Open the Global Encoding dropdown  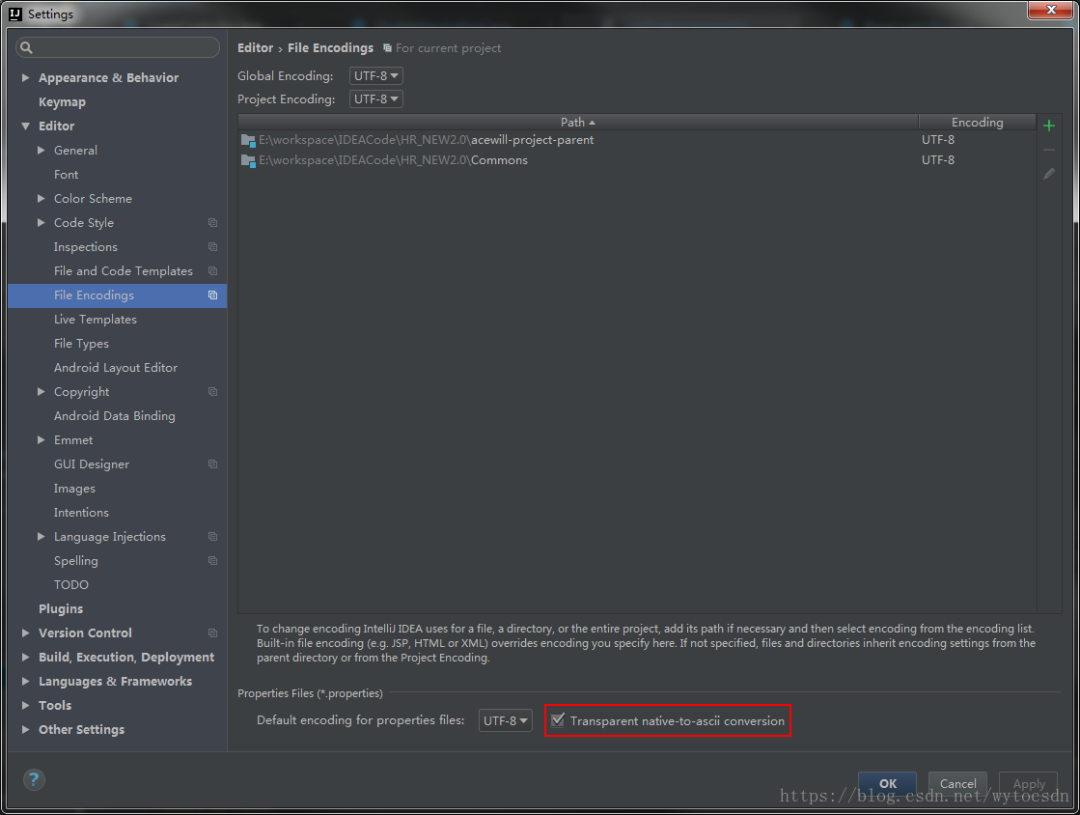376,76
